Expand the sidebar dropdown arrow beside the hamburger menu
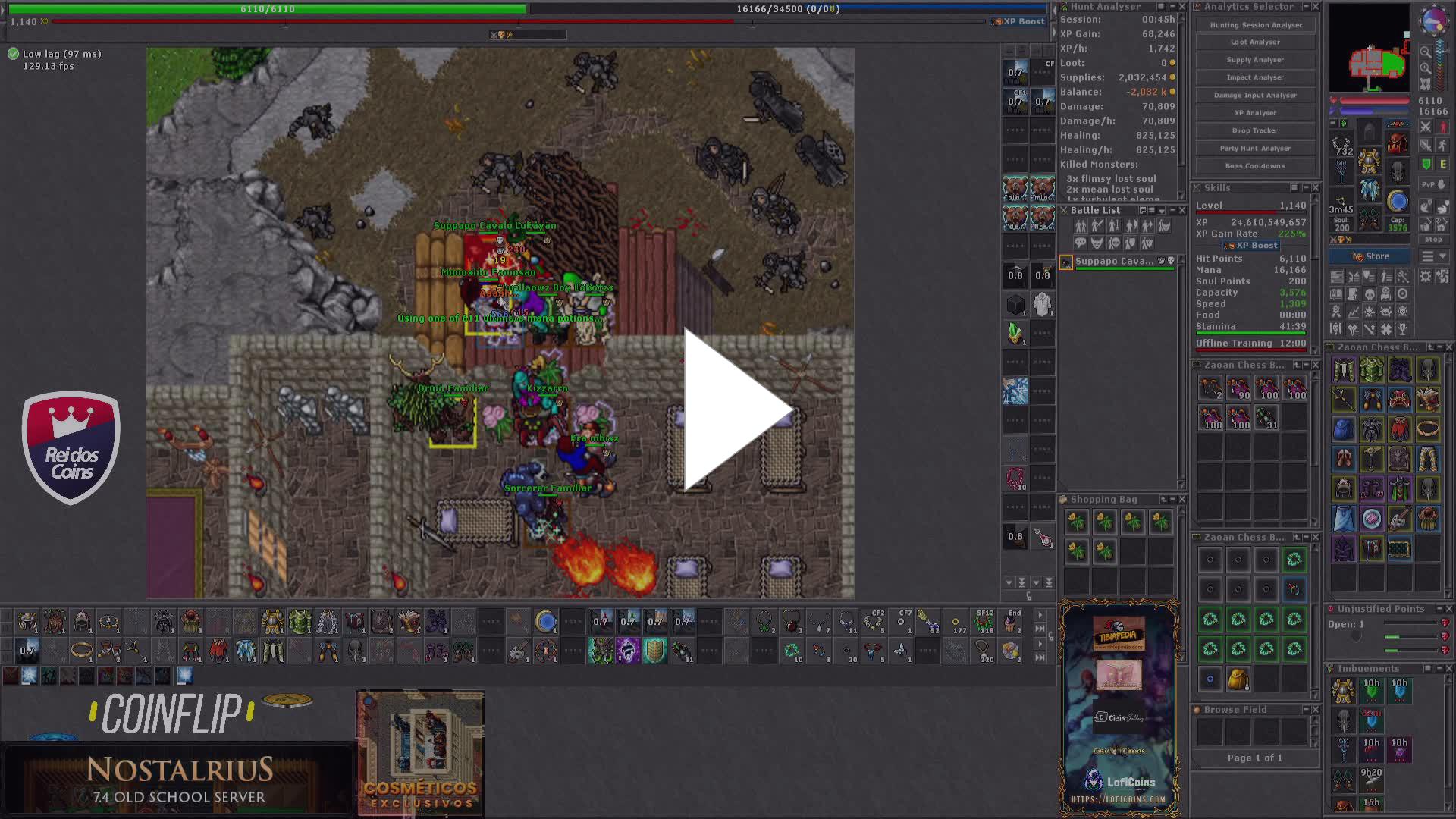The image size is (1456, 819). pos(1442,256)
